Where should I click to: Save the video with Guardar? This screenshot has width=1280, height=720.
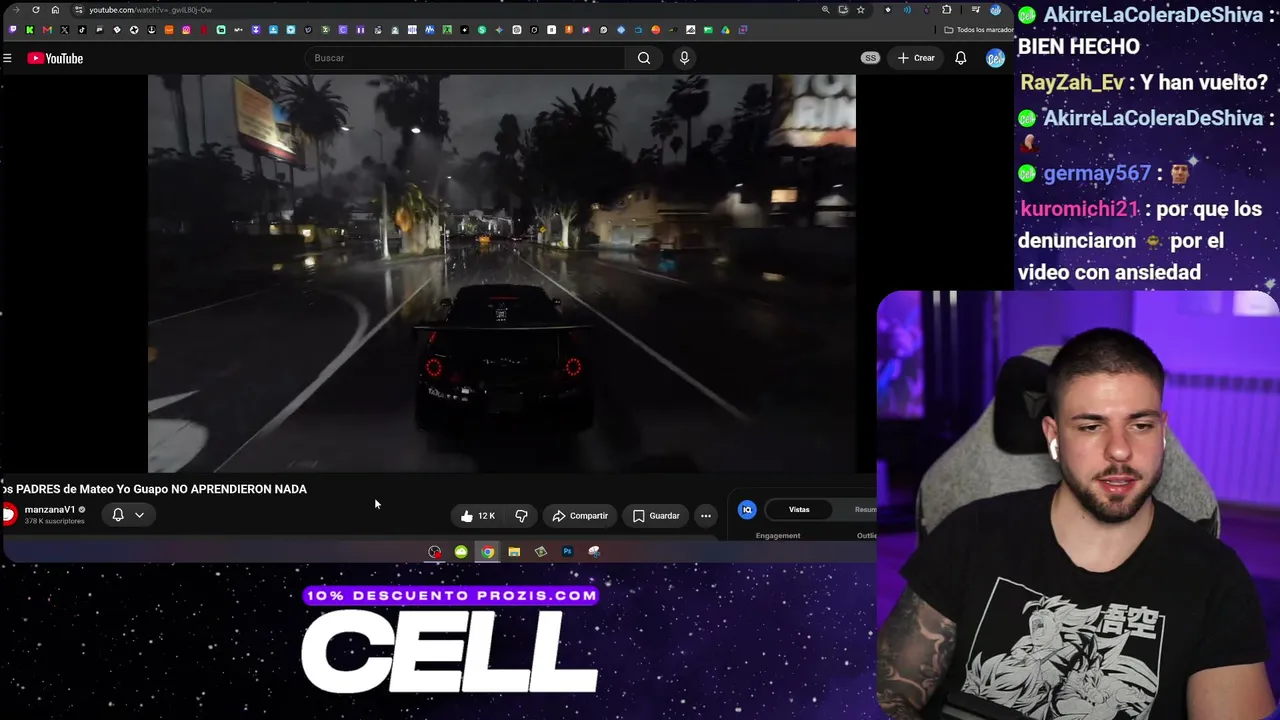pyautogui.click(x=656, y=516)
